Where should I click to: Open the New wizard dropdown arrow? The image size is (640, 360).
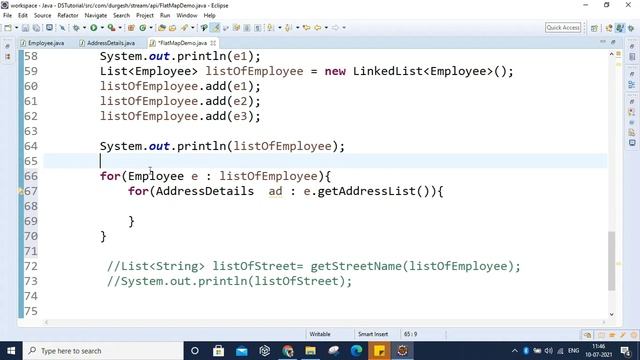click(x=17, y=28)
